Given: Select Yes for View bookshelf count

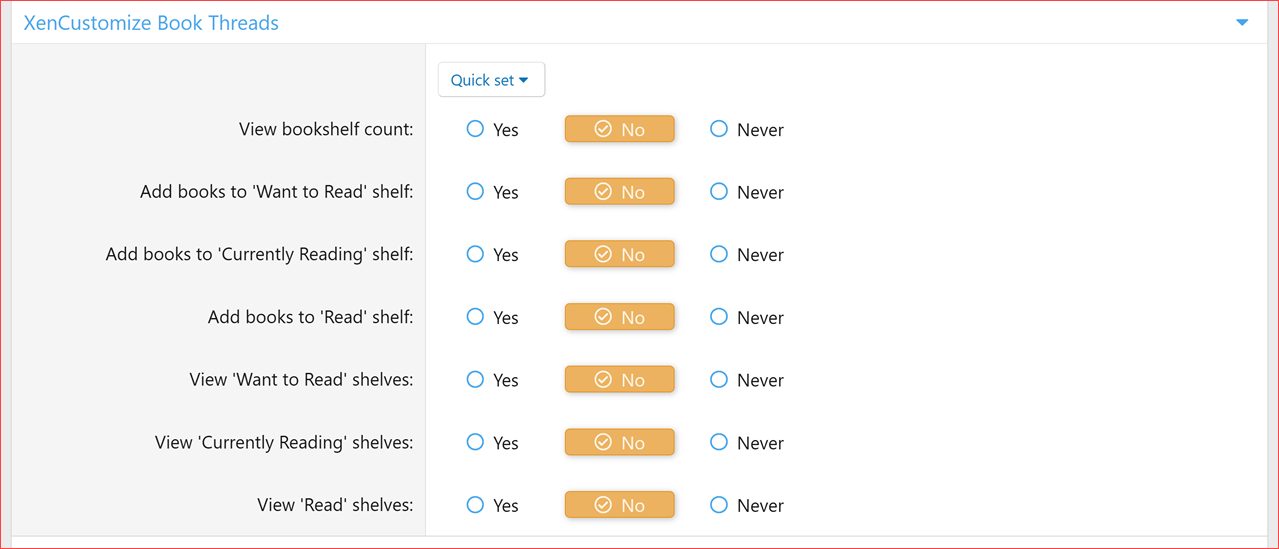Looking at the screenshot, I should [475, 129].
